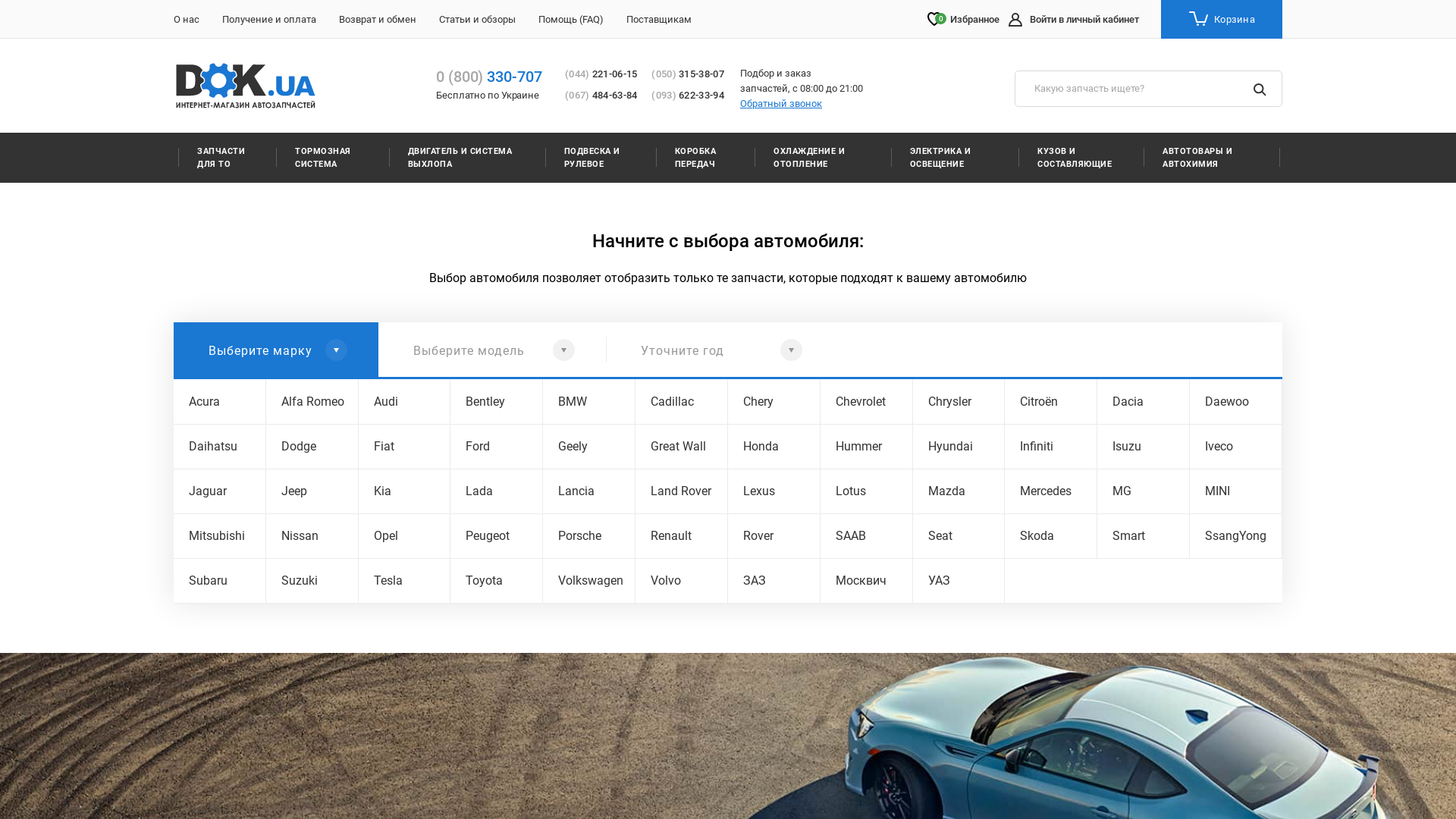Select the Land Rover brand
The width and height of the screenshot is (1456, 819).
point(681,491)
